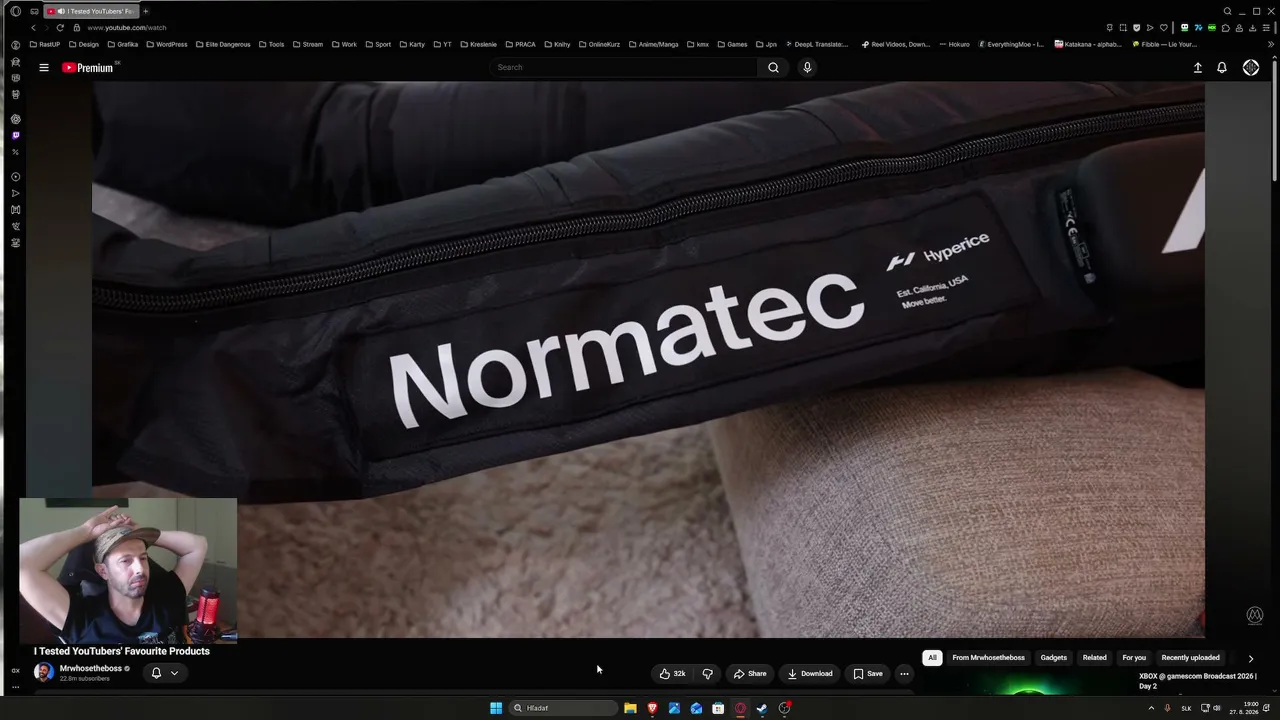Screen dimensions: 1280x720
Task: Show next filter chips arrow
Action: click(1250, 658)
